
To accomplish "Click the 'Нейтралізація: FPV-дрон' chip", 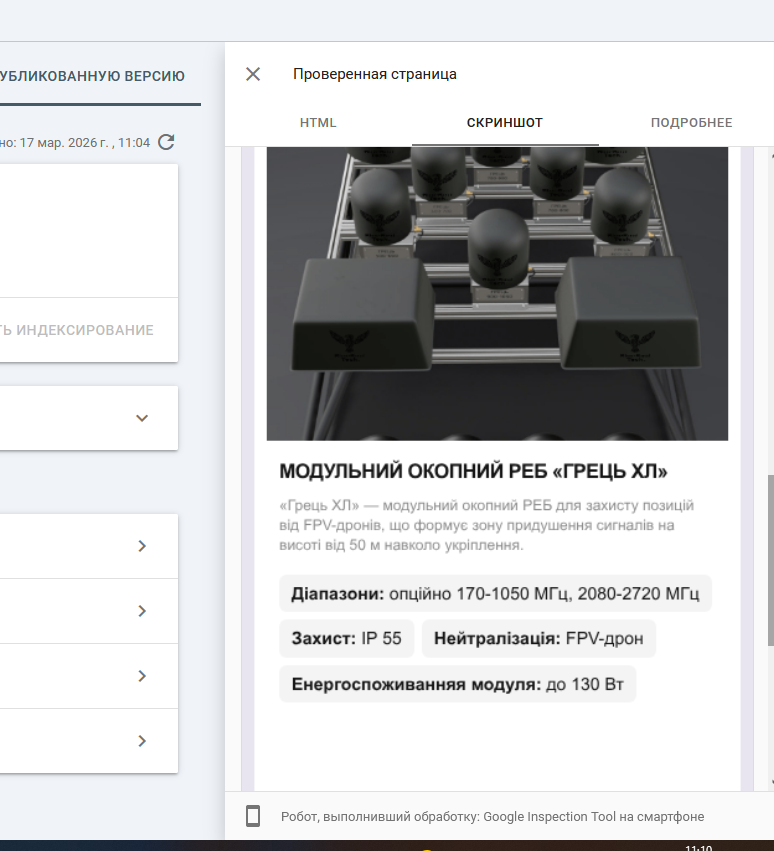I will pos(538,638).
